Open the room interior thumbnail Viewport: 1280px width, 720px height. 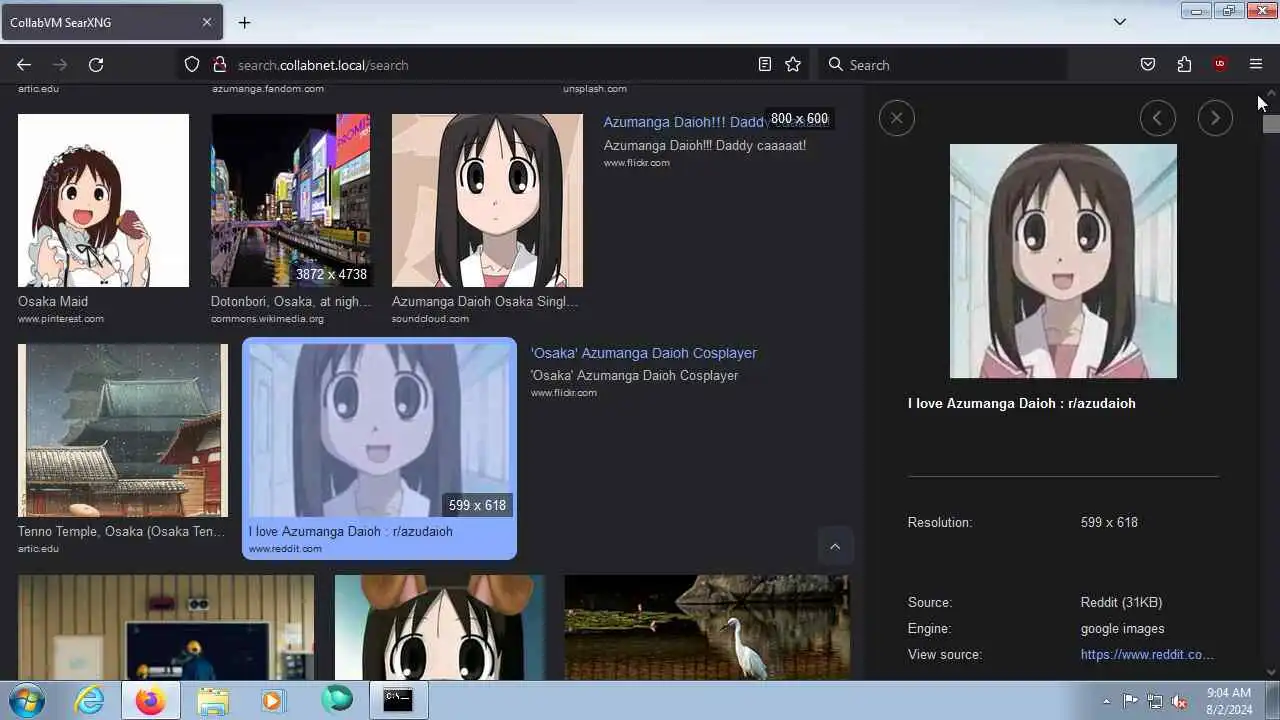(x=166, y=627)
